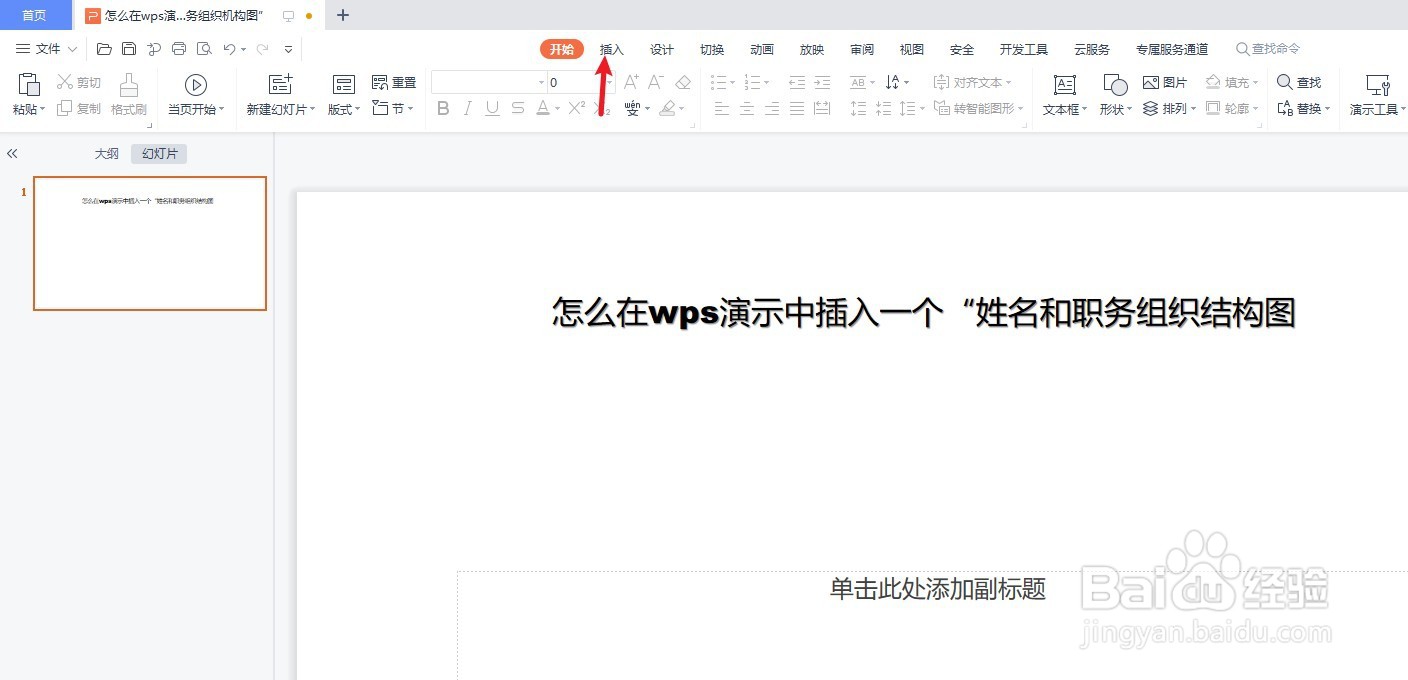Select slide 1 thumbnail
1408x680 pixels.
click(x=150, y=243)
